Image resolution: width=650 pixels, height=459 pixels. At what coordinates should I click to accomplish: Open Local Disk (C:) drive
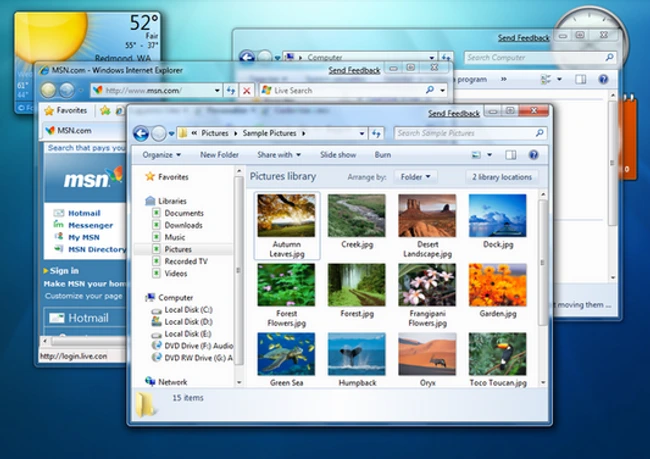pyautogui.click(x=186, y=310)
